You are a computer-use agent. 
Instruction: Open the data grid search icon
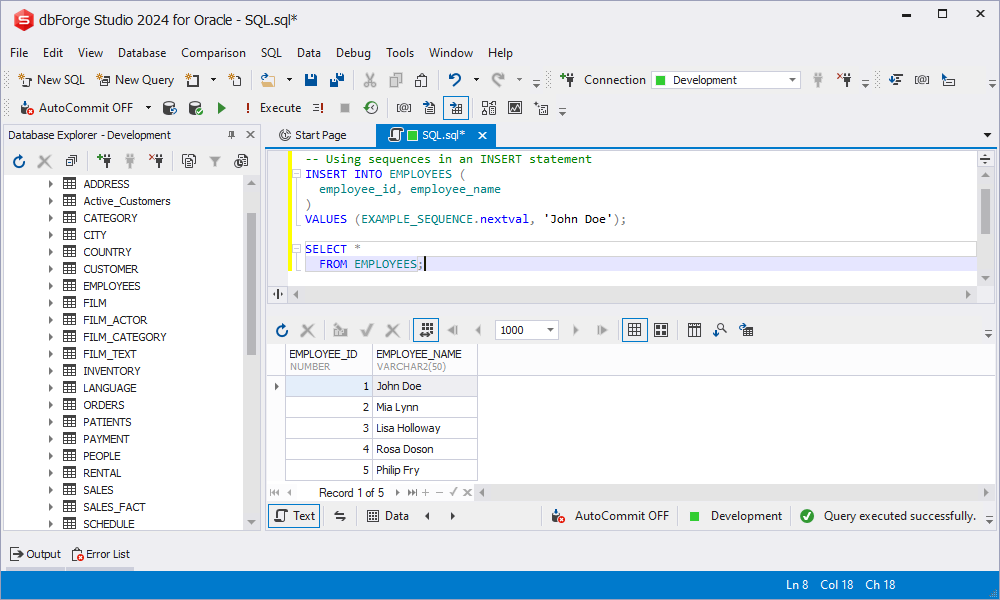pyautogui.click(x=720, y=329)
